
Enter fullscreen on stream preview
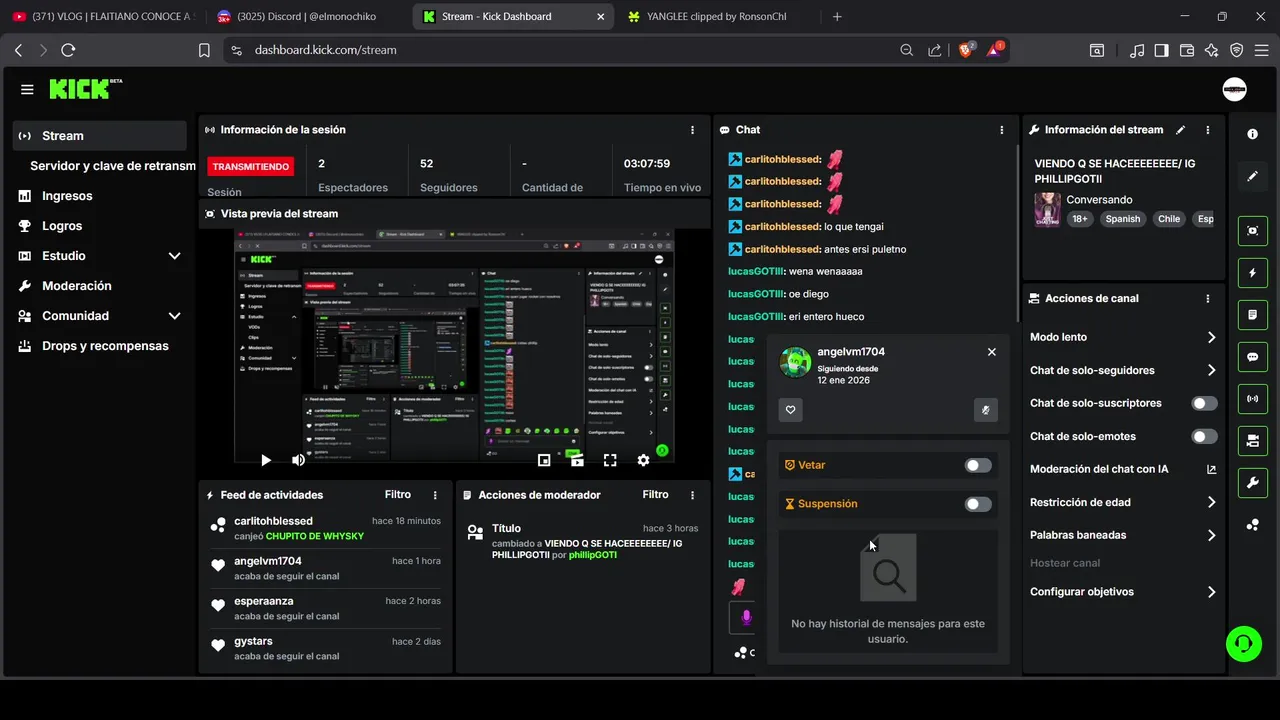(610, 460)
